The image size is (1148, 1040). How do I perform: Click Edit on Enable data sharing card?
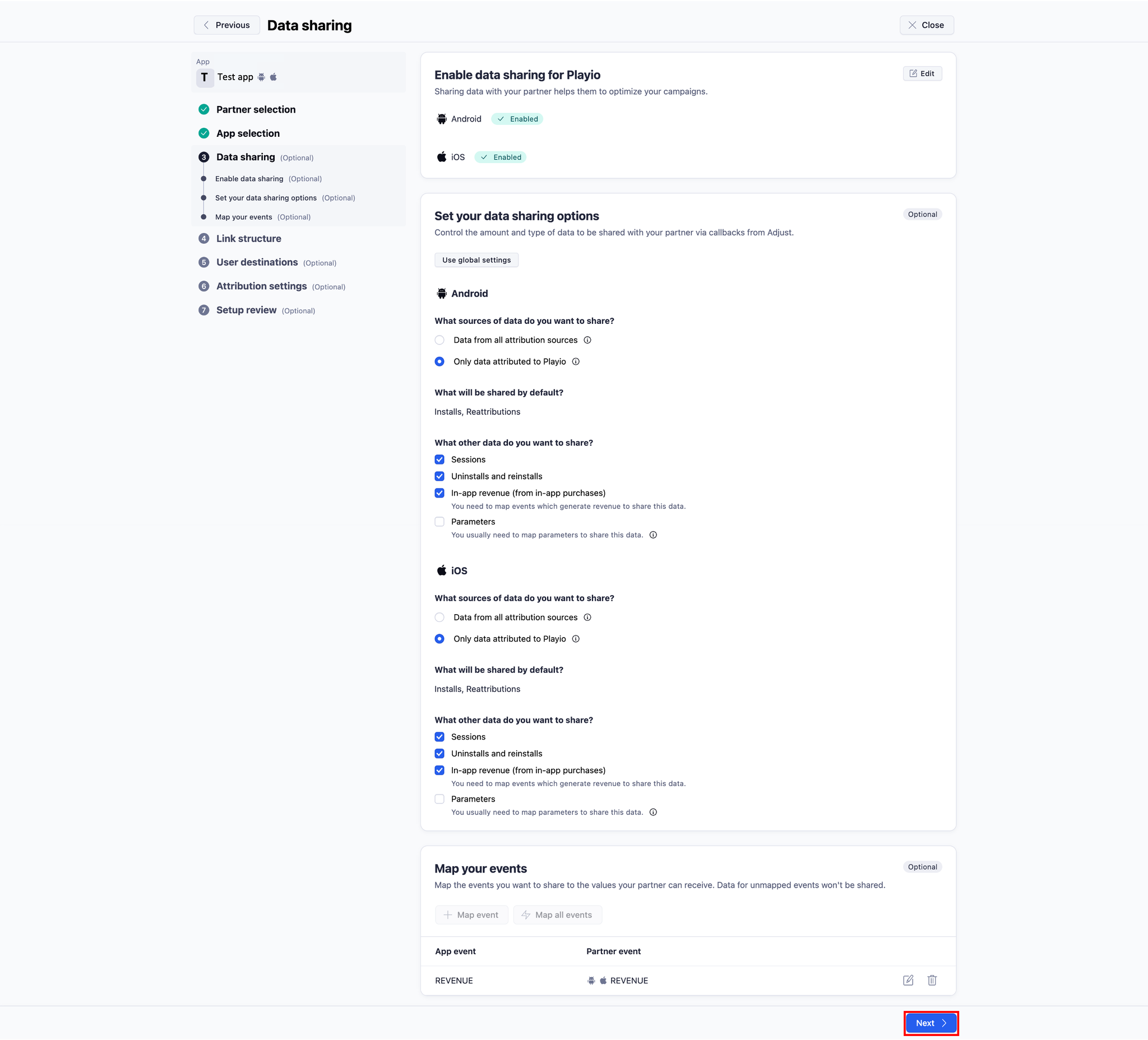coord(922,73)
